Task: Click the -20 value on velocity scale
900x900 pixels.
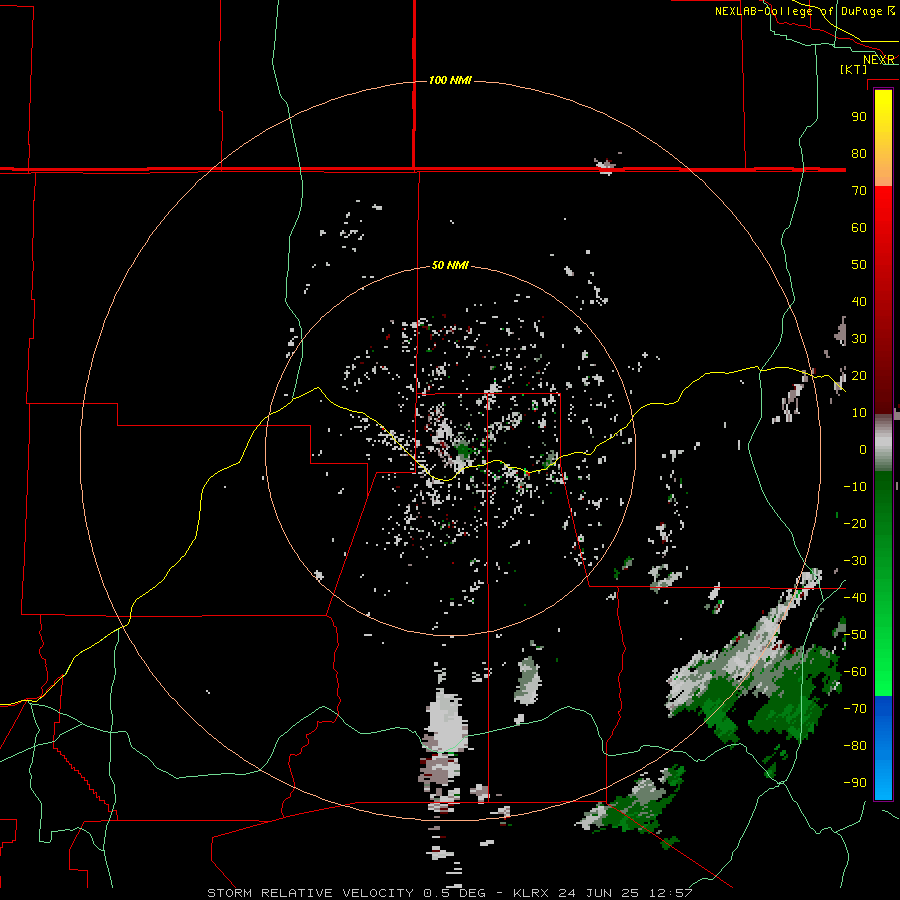Action: coord(855,523)
